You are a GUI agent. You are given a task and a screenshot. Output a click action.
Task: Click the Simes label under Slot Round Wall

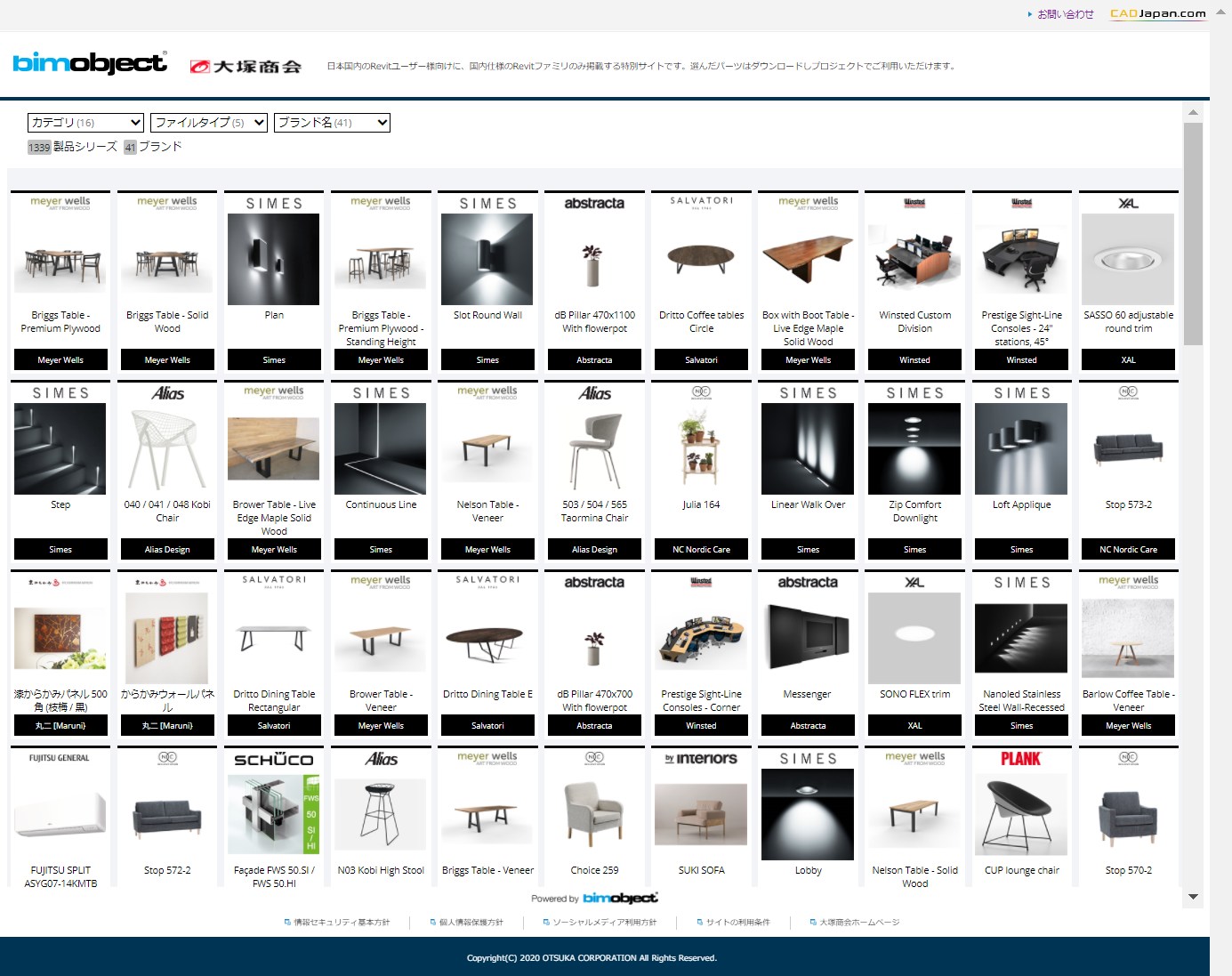coord(487,359)
